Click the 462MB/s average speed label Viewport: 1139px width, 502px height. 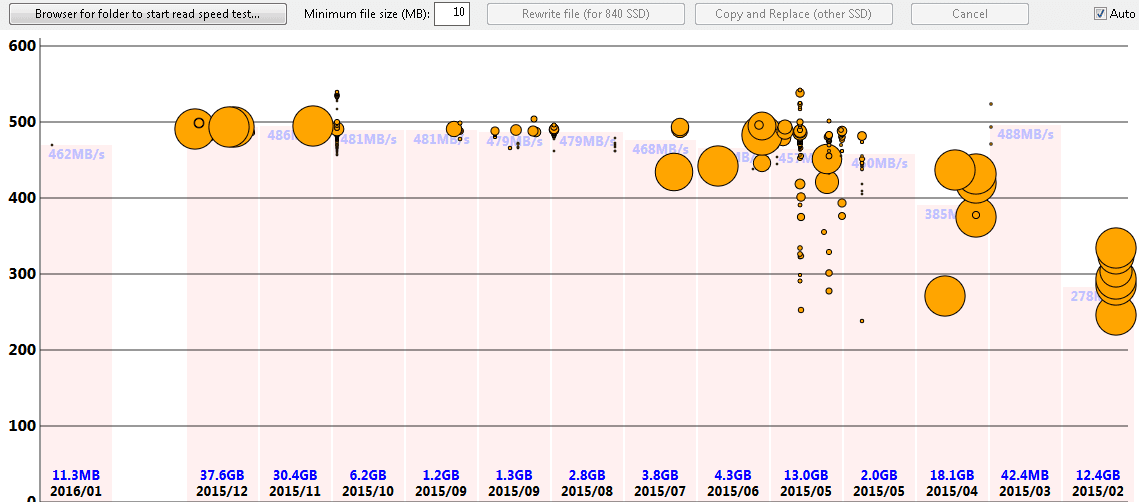78,154
